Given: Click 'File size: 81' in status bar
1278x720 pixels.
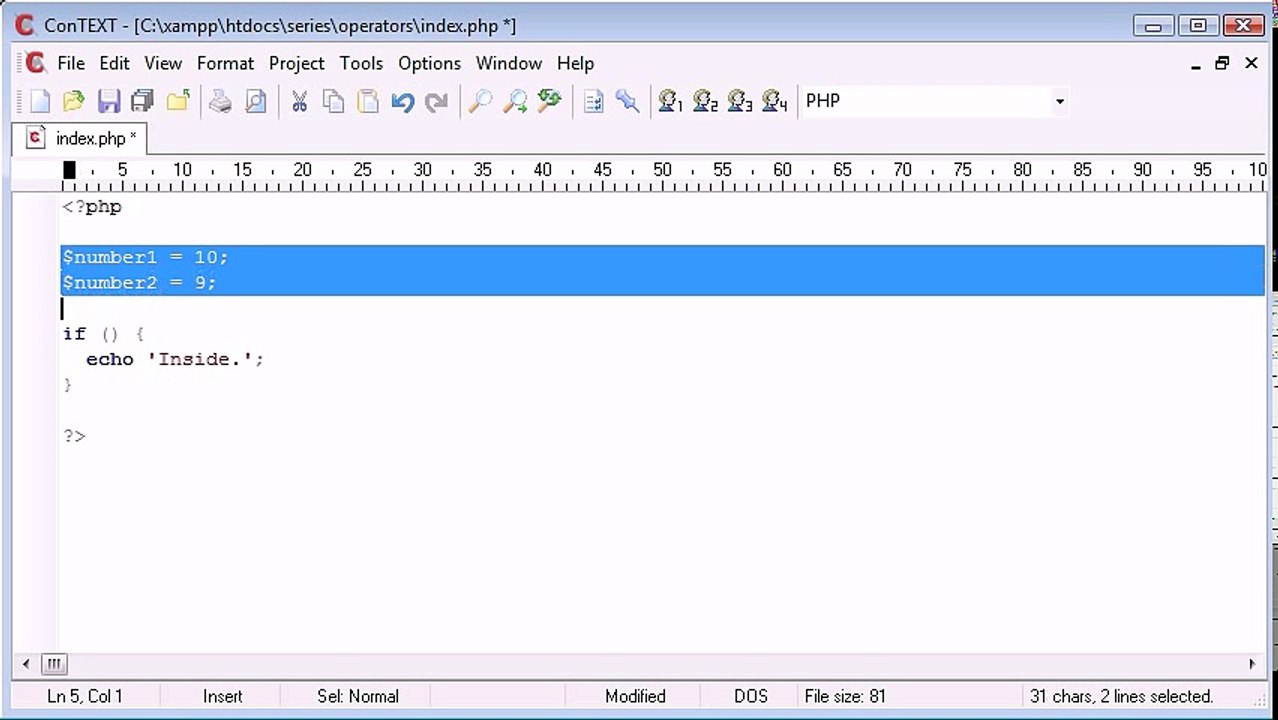Looking at the screenshot, I should [x=845, y=696].
